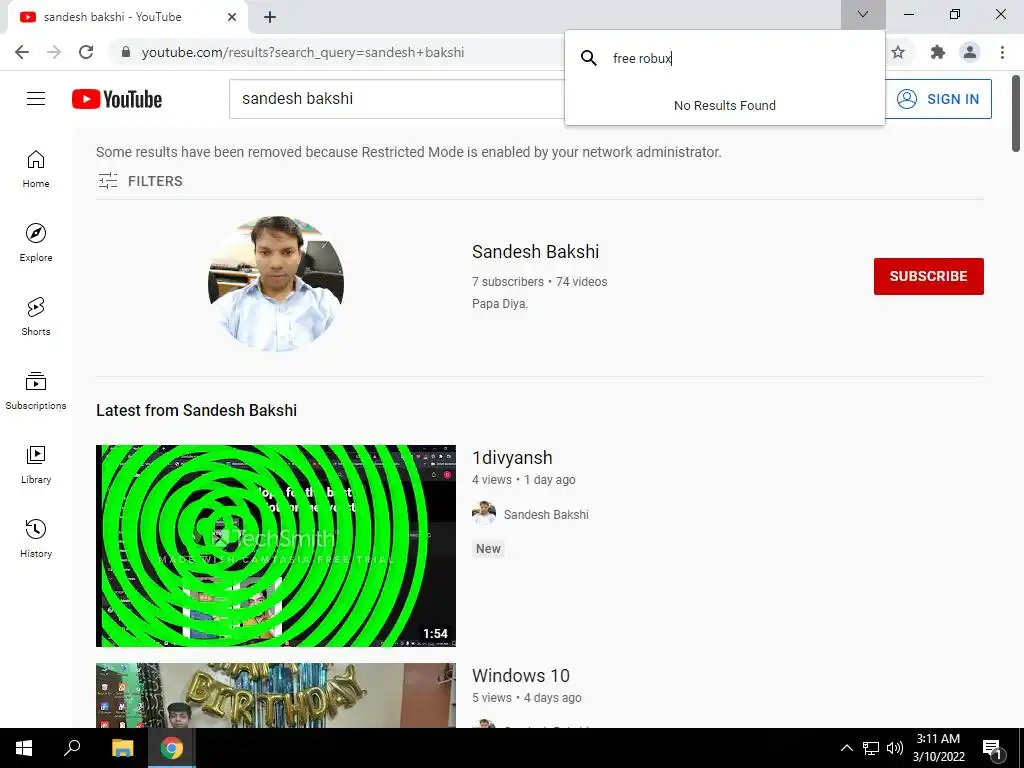Go to Home in sidebar

[x=36, y=169]
